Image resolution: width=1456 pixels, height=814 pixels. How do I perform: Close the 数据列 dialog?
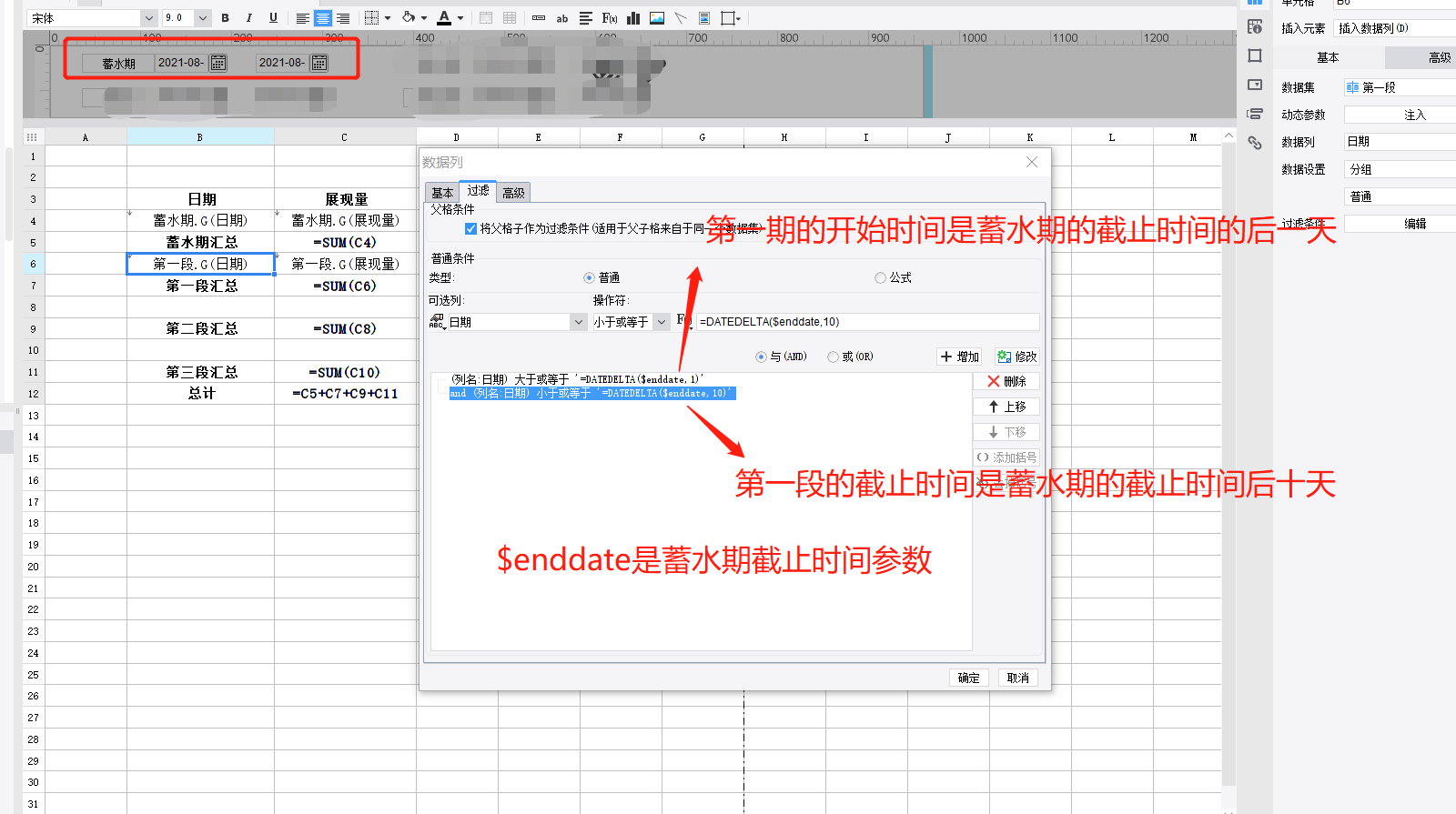[x=1032, y=162]
